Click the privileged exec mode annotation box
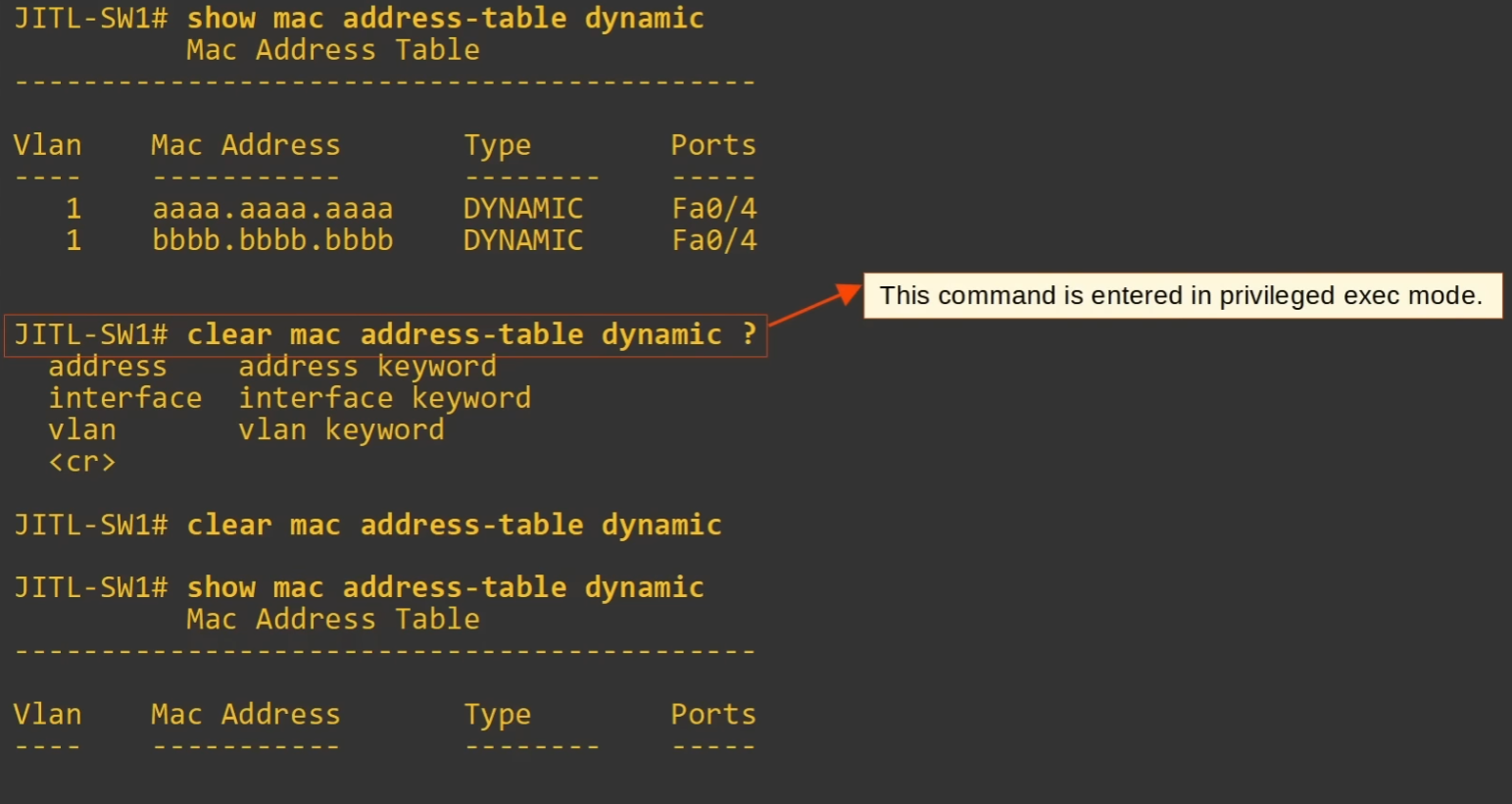The width and height of the screenshot is (1512, 804). point(1181,295)
